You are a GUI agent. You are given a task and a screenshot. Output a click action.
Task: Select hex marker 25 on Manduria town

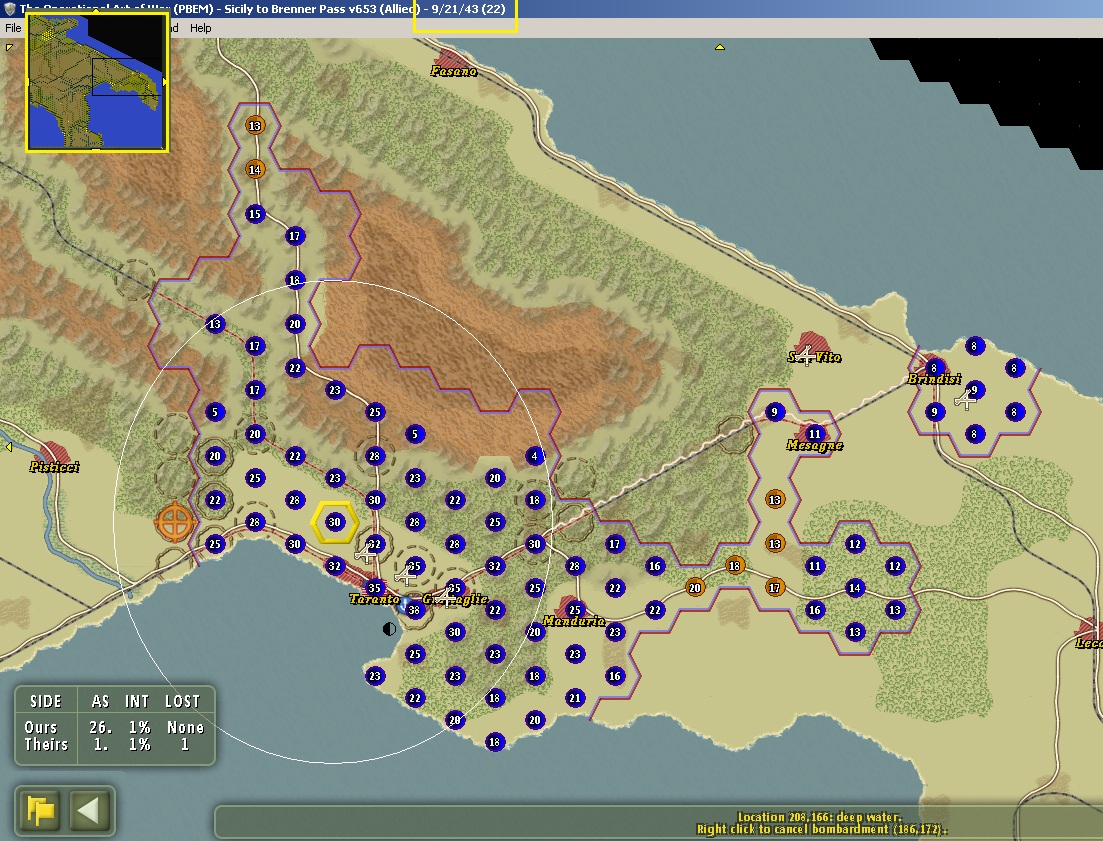click(x=575, y=610)
